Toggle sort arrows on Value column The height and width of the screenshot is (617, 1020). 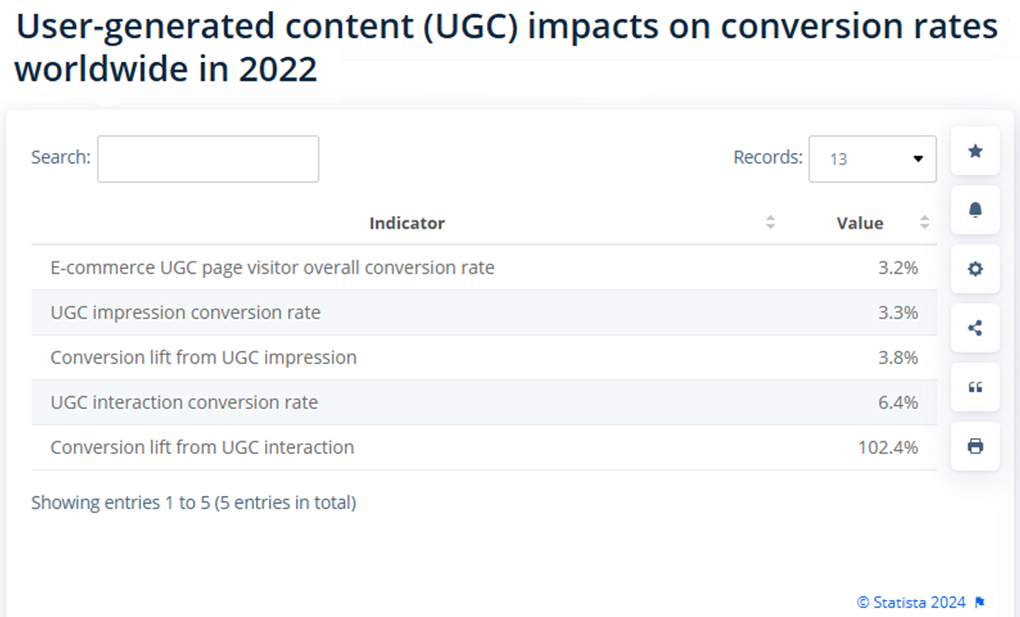[924, 223]
